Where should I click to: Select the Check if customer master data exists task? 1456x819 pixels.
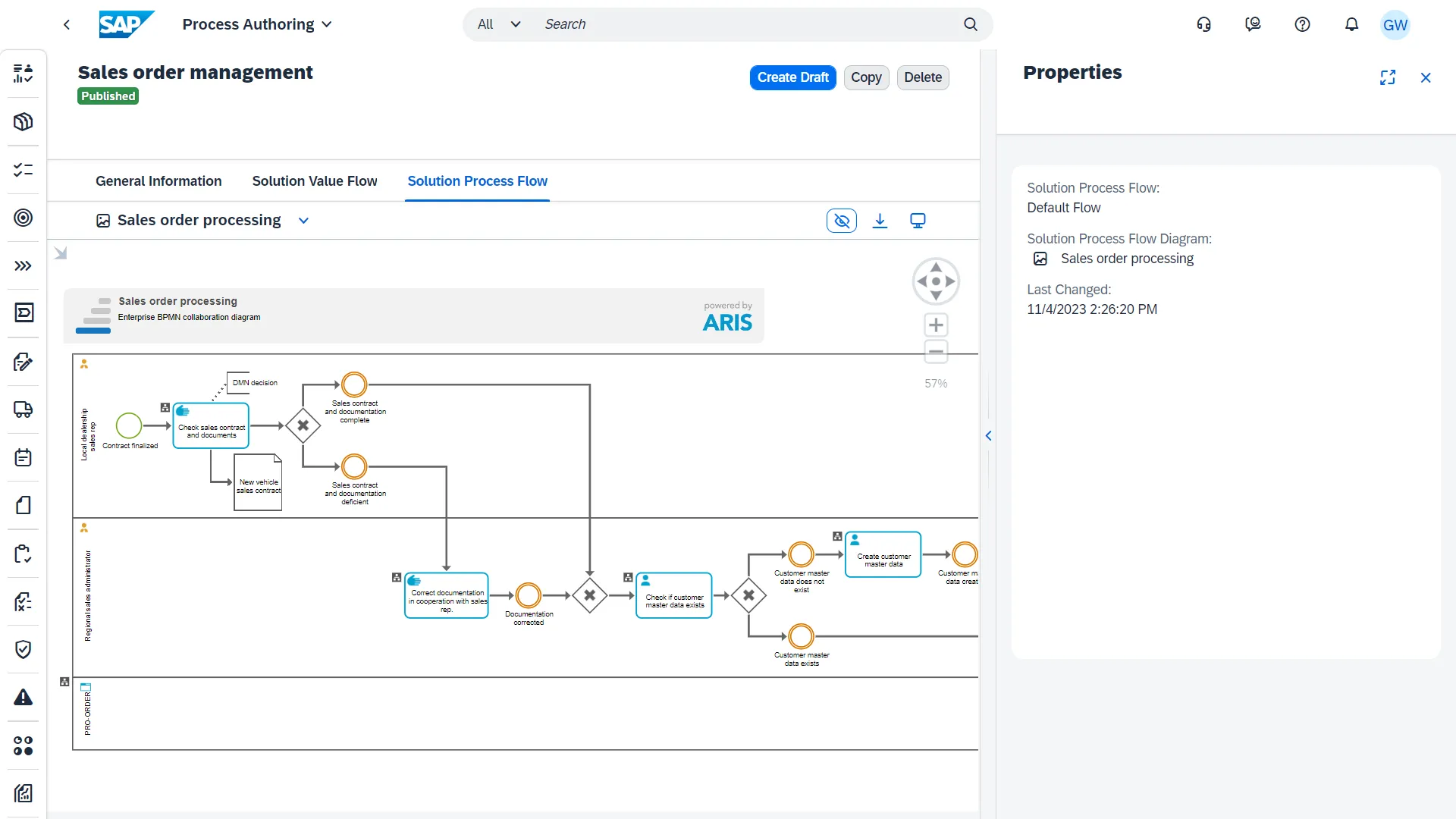click(674, 596)
